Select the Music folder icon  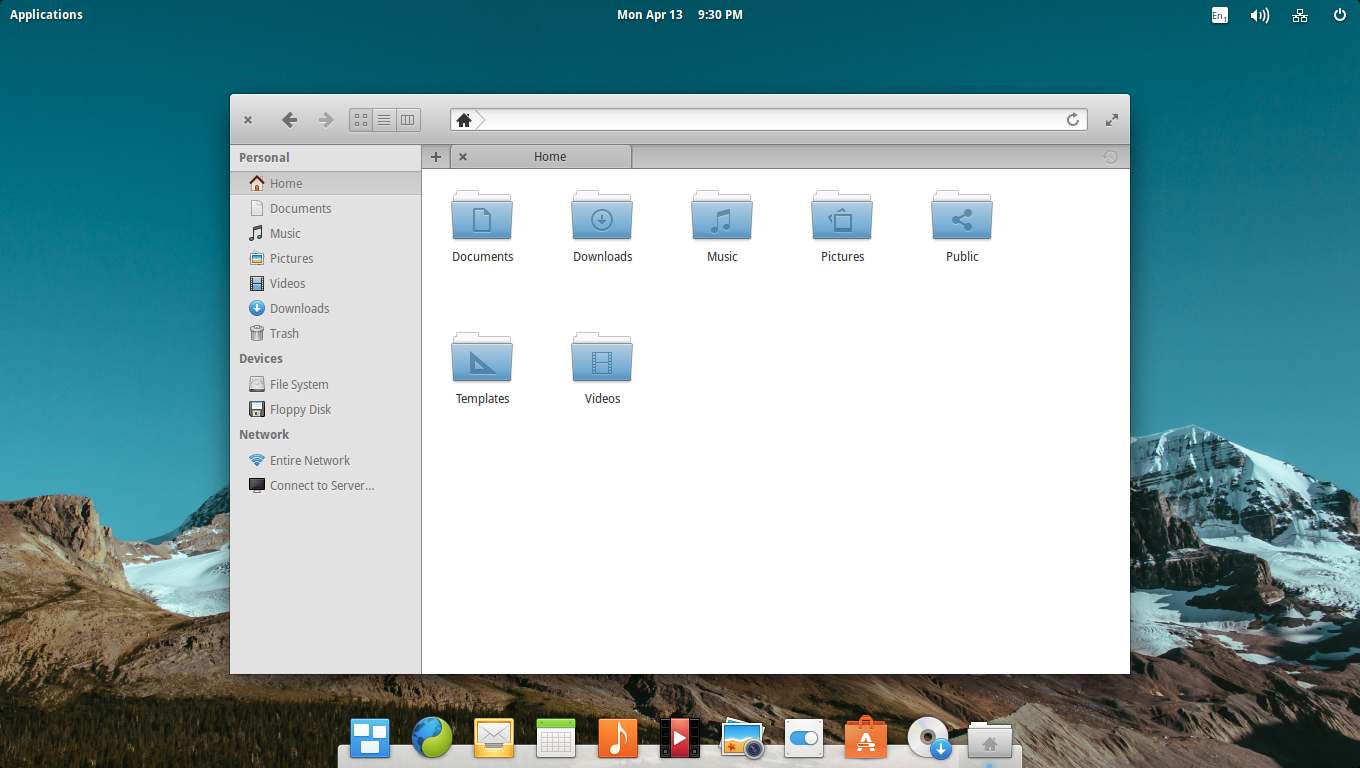[722, 215]
